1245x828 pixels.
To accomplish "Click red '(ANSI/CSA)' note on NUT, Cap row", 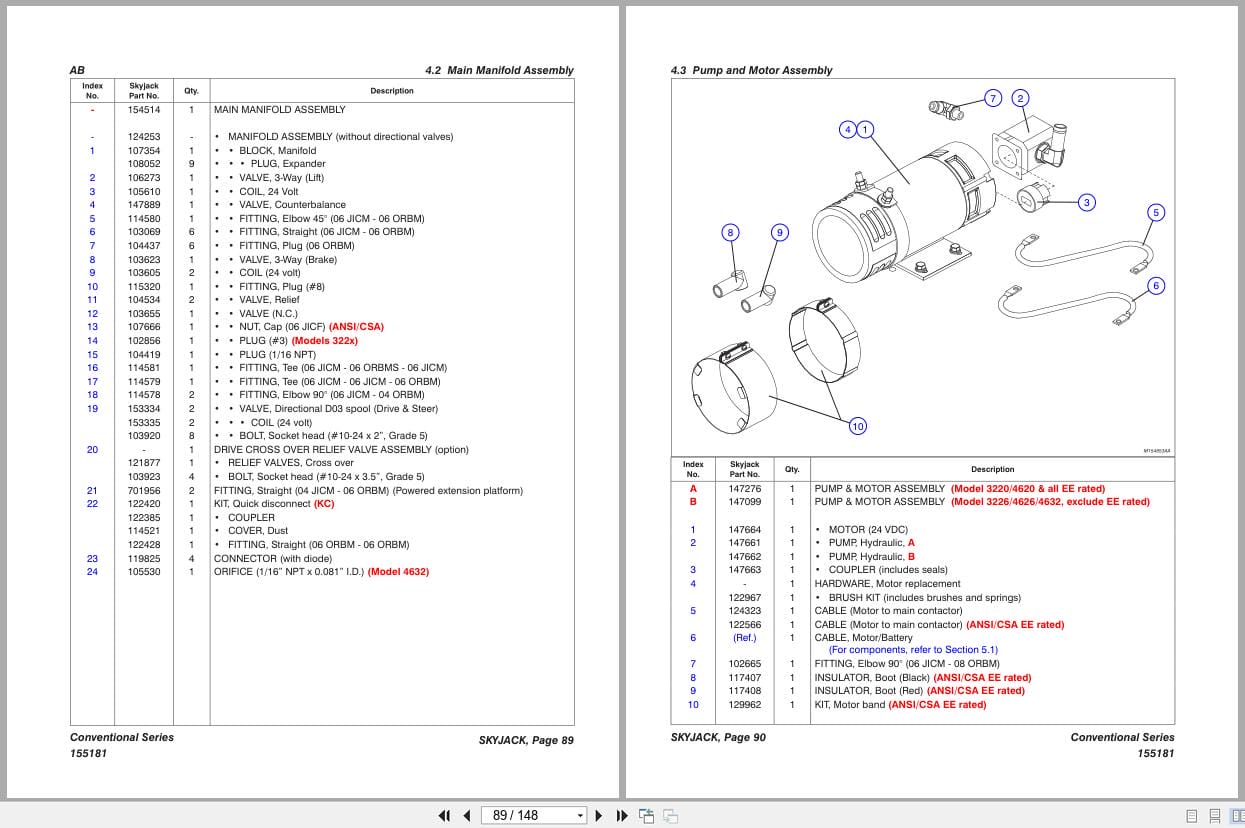I will (356, 327).
